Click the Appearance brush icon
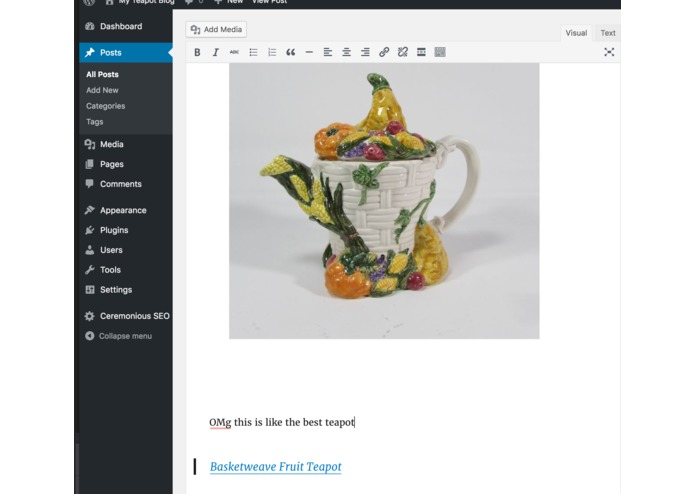Screen dimensions: 695x494 point(90,210)
